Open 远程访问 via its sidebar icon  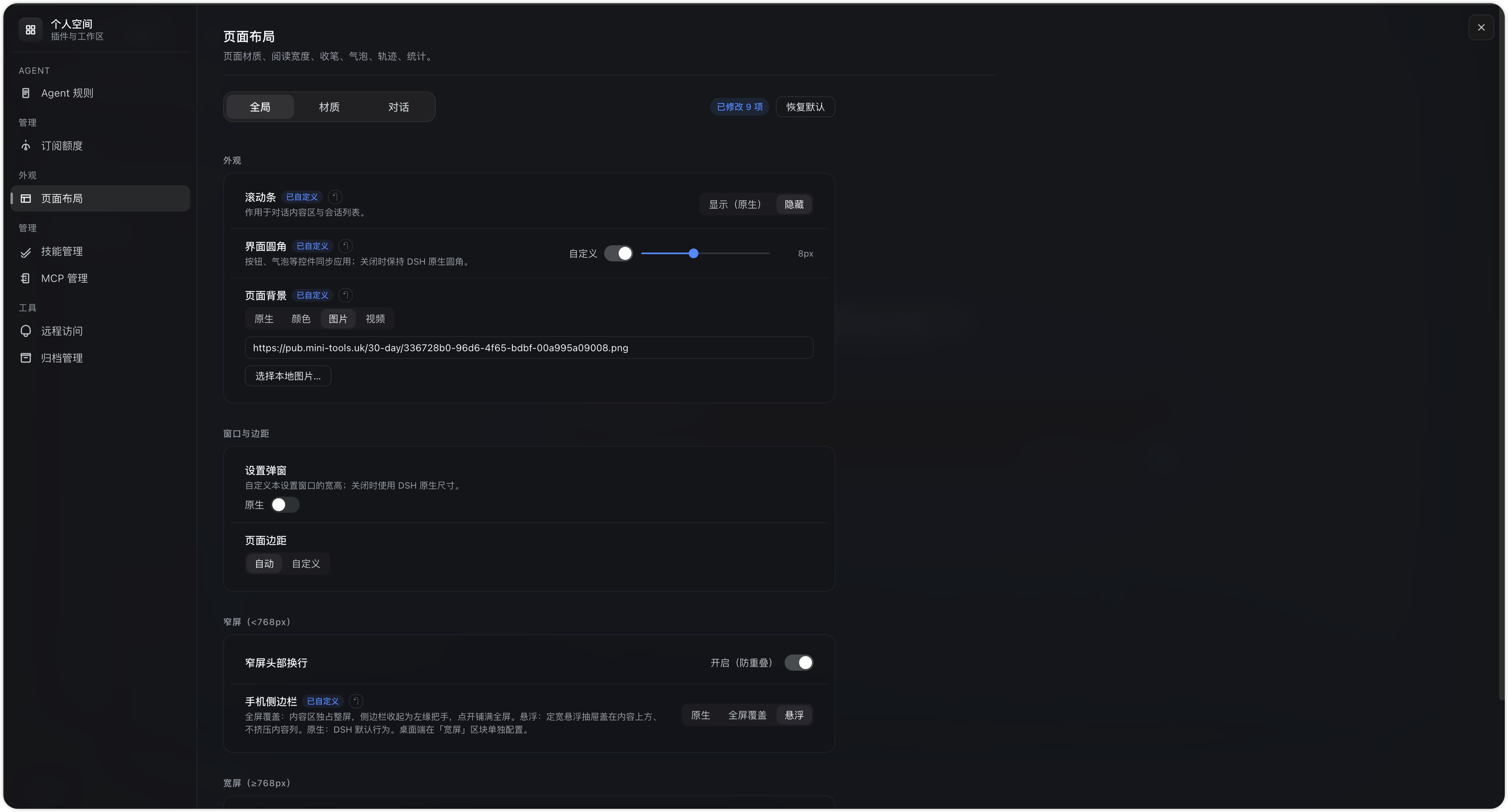26,331
